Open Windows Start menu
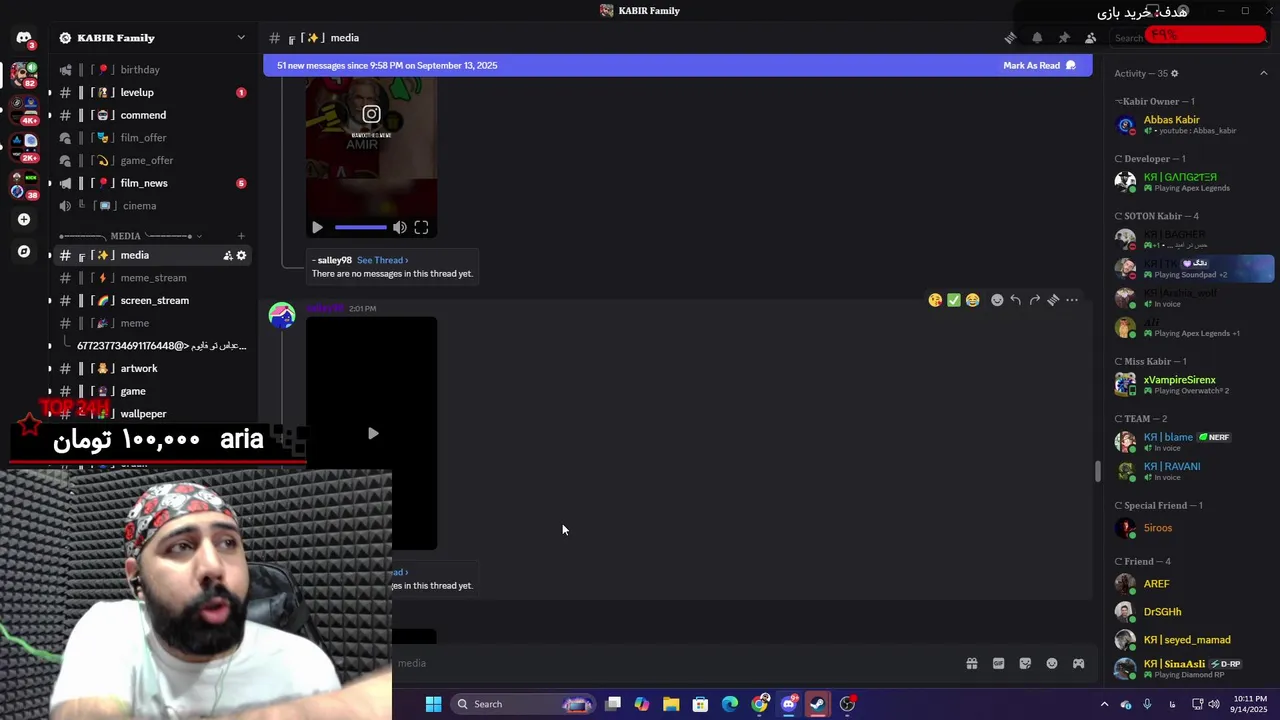The width and height of the screenshot is (1280, 720). (x=433, y=704)
